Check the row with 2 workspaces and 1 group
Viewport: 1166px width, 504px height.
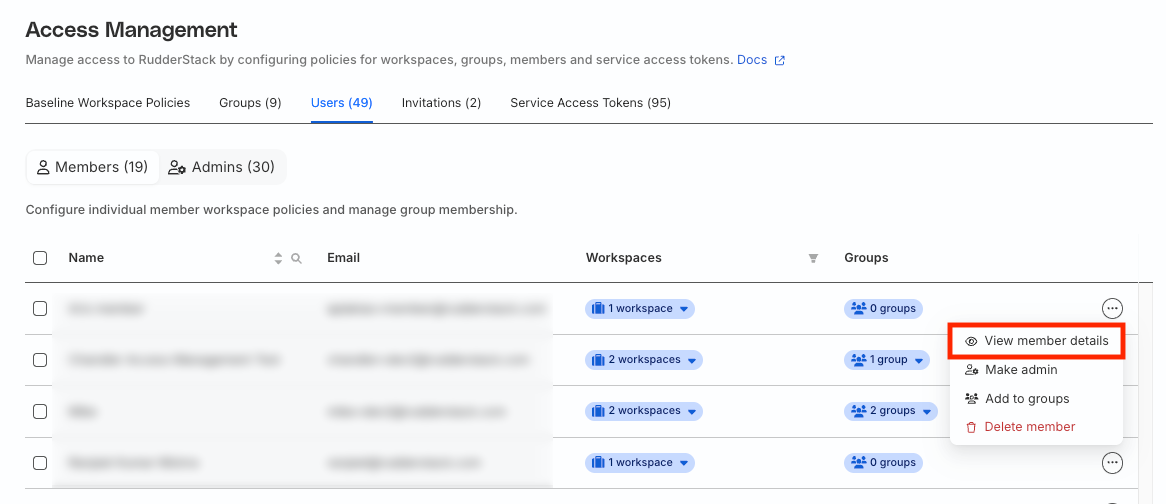coord(40,360)
